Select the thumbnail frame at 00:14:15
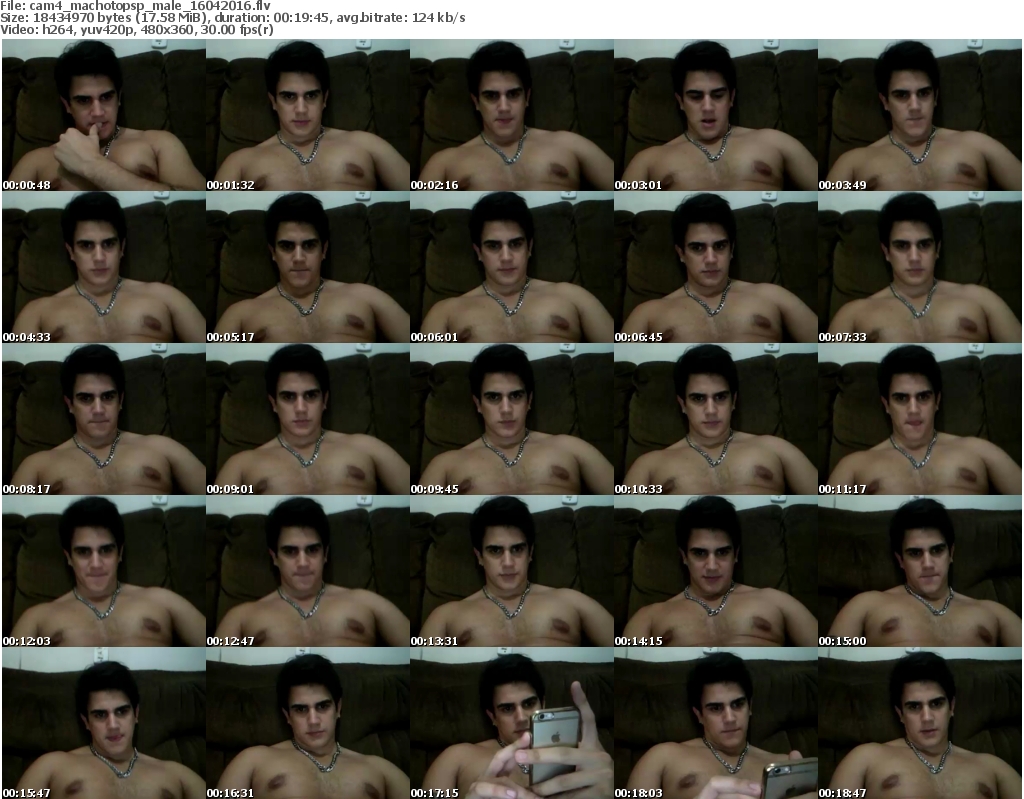1024x799 pixels. click(716, 572)
